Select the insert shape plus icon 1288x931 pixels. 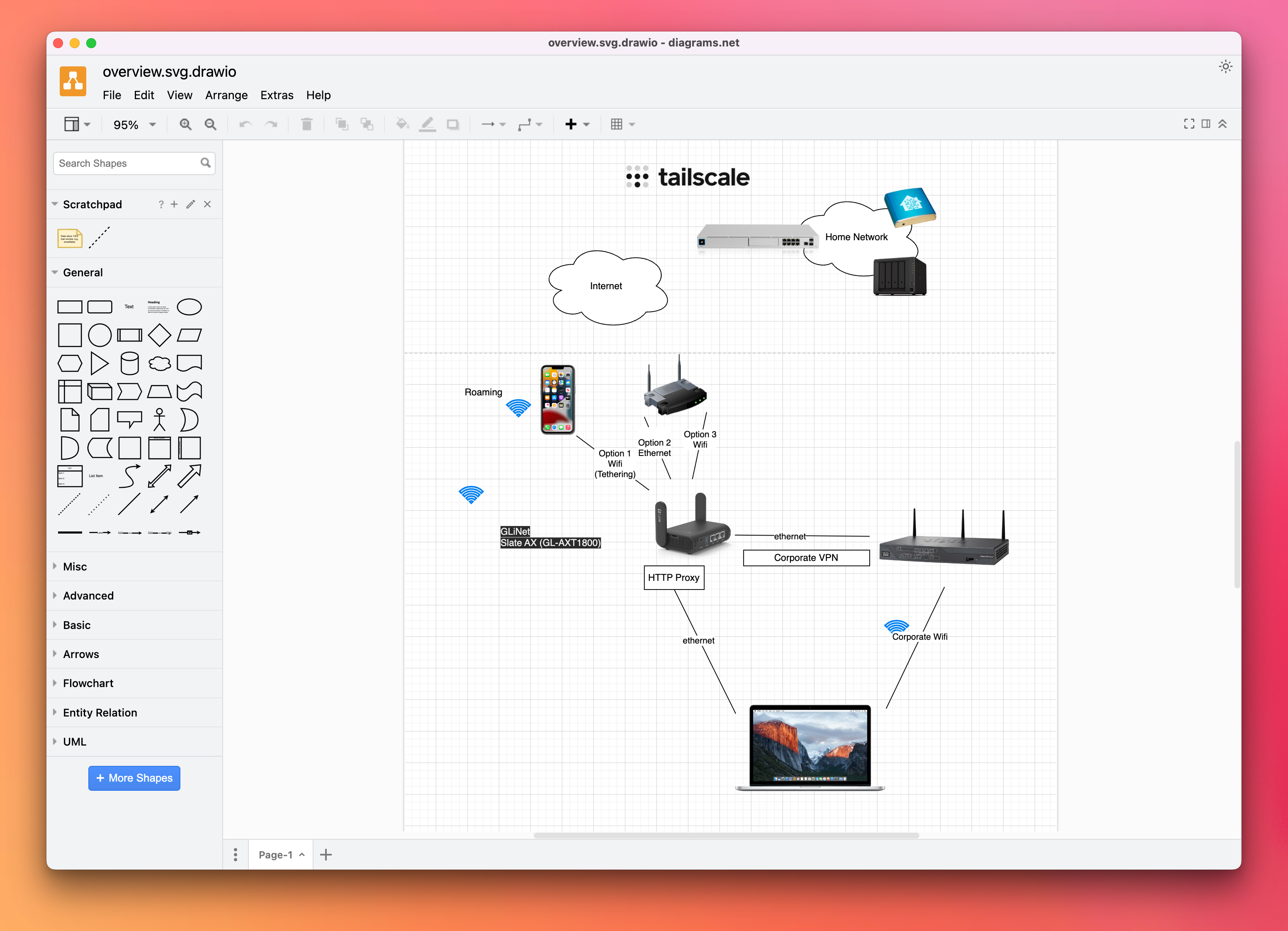coord(571,124)
